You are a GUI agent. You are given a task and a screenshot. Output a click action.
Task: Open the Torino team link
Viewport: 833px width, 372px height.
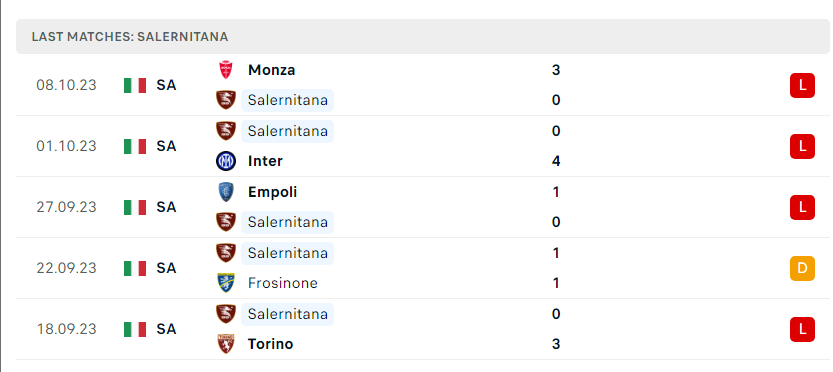pyautogui.click(x=270, y=344)
